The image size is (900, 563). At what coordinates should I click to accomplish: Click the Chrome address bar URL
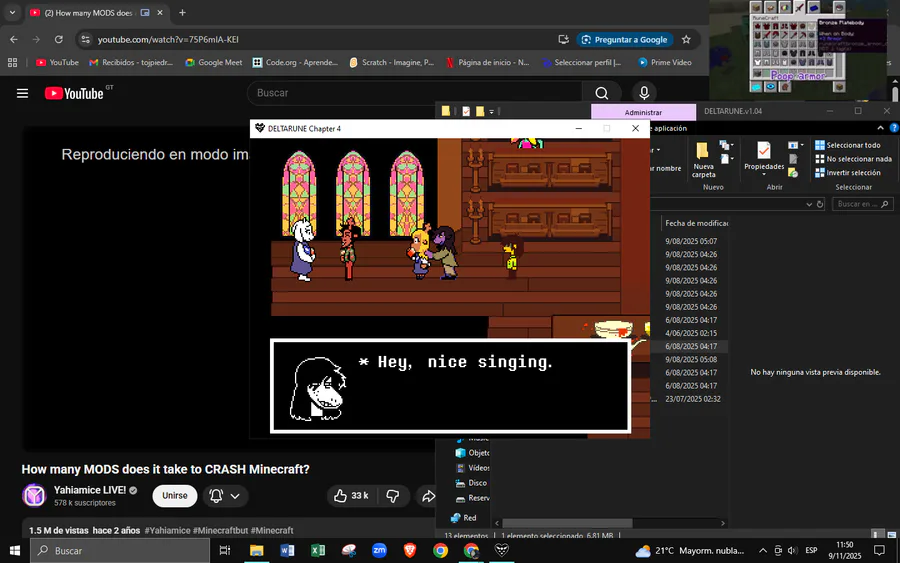168,40
